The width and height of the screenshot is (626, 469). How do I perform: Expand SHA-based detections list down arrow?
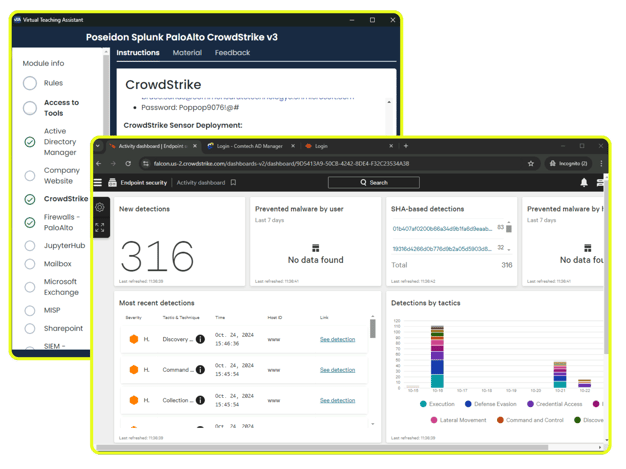point(509,249)
